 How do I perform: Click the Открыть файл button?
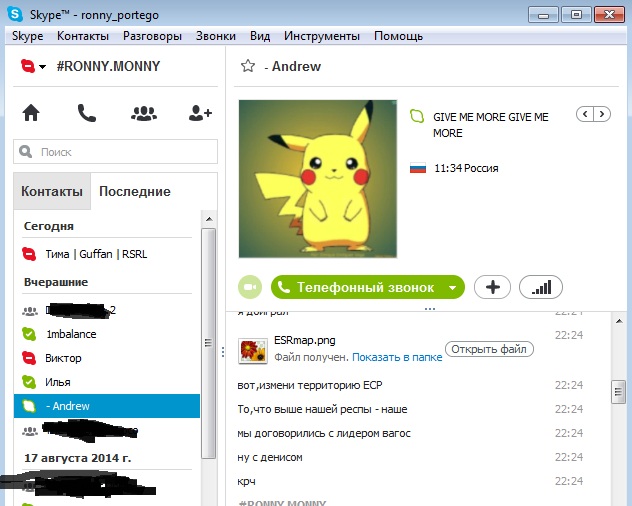[x=489, y=349]
